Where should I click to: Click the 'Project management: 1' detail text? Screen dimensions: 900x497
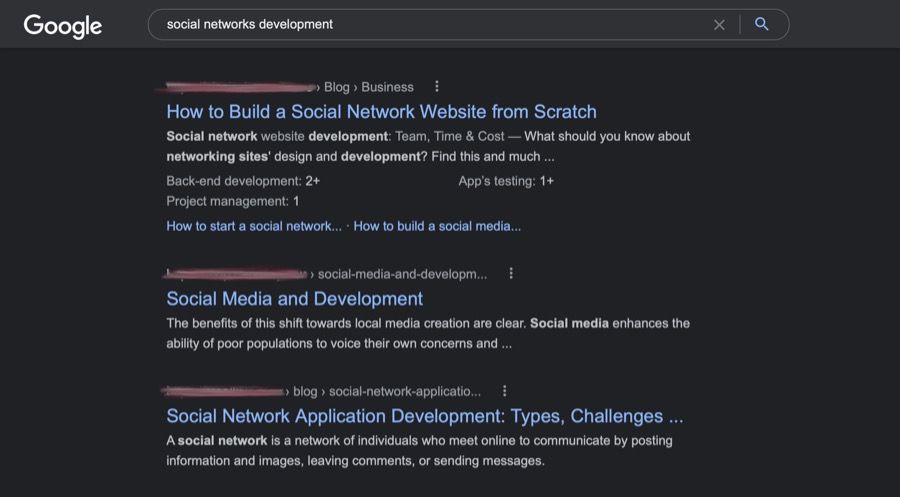pyautogui.click(x=233, y=201)
